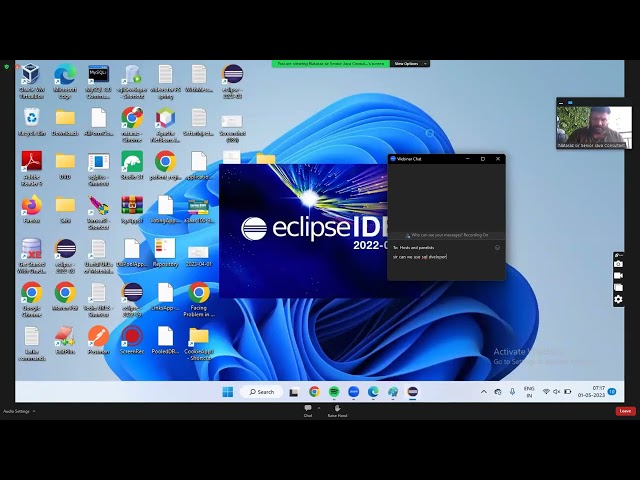Open the Audio Settings caret menu
Viewport: 640px width, 480px height.
click(34, 411)
